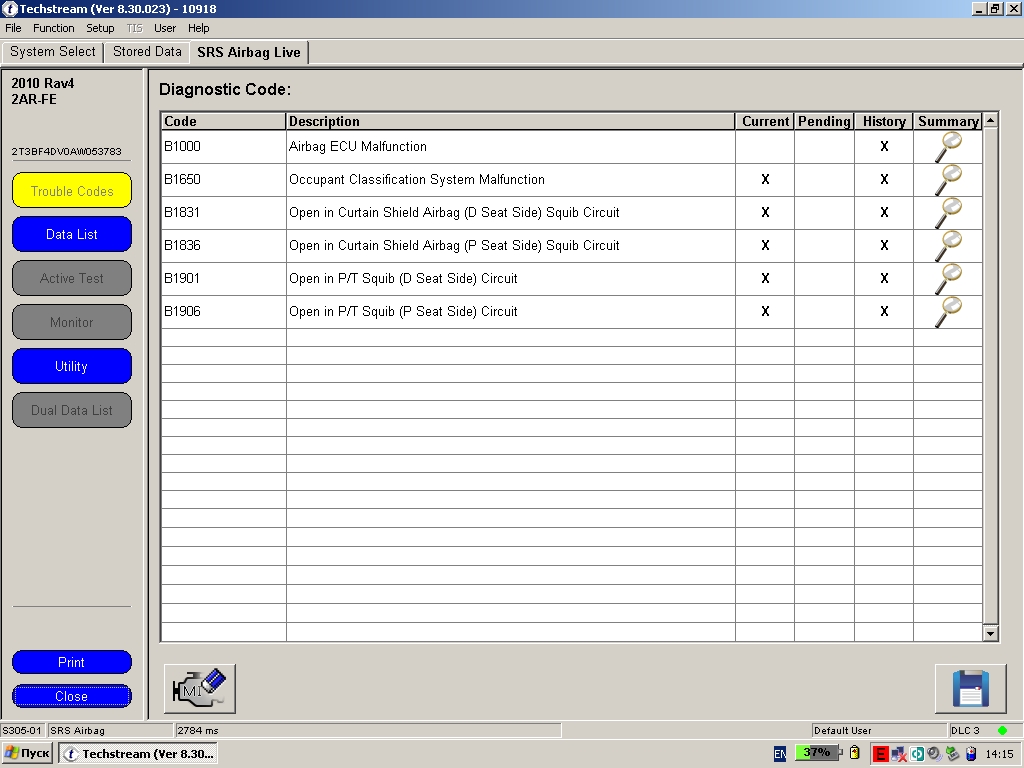The image size is (1024, 768).
Task: Click the 14:15 taskbar clock
Action: tap(999, 754)
